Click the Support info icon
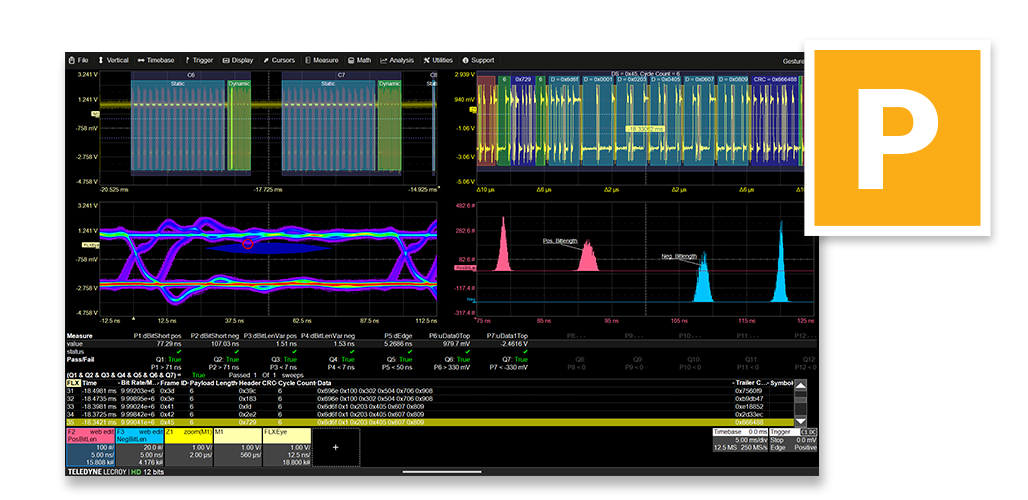Viewport: 1028px width, 500px height. click(x=465, y=60)
